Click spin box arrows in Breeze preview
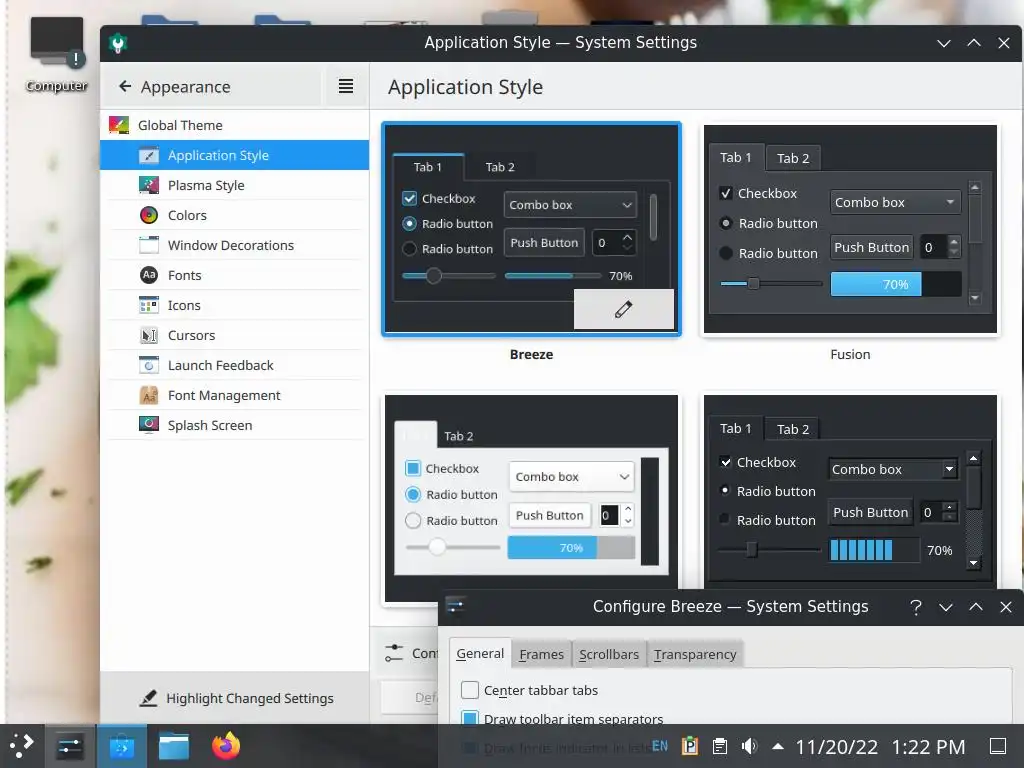 click(x=628, y=242)
